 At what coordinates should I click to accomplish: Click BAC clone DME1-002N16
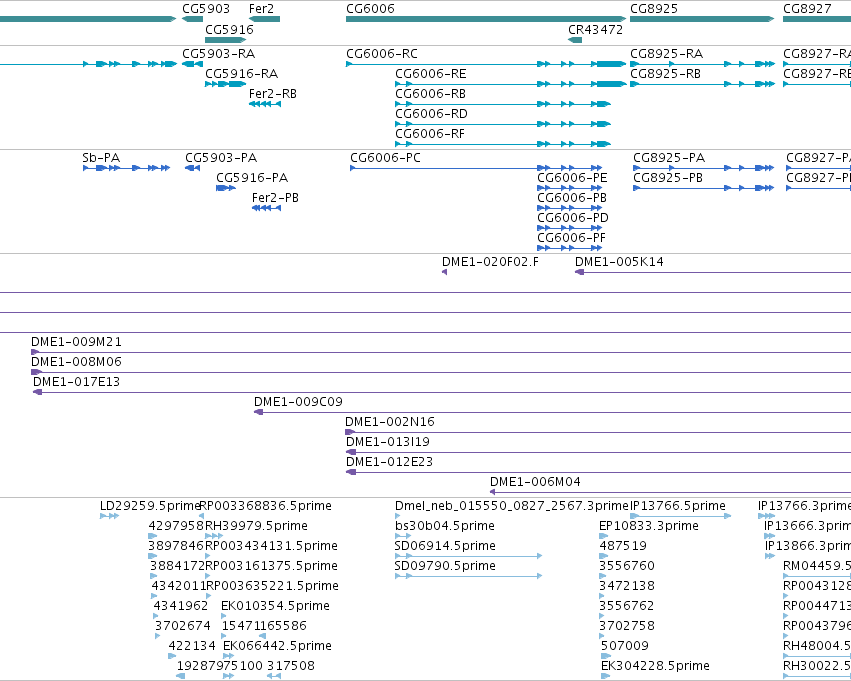point(598,433)
